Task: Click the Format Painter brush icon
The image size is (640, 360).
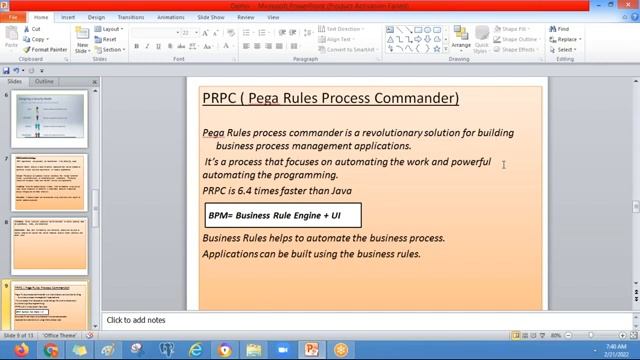Action: coord(27,49)
